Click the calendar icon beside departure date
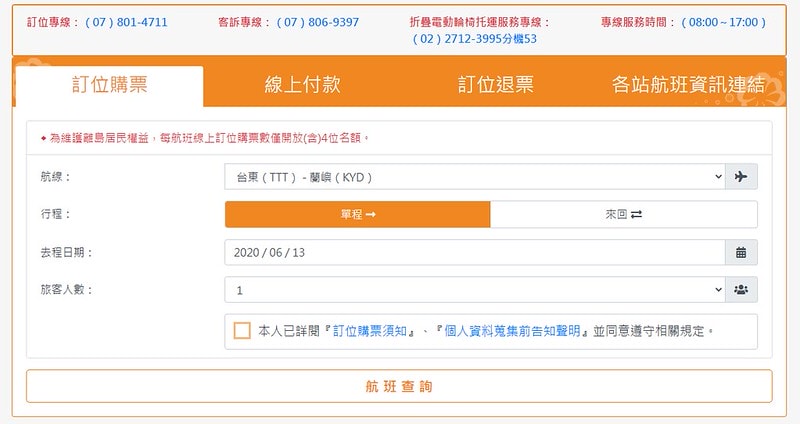 741,252
